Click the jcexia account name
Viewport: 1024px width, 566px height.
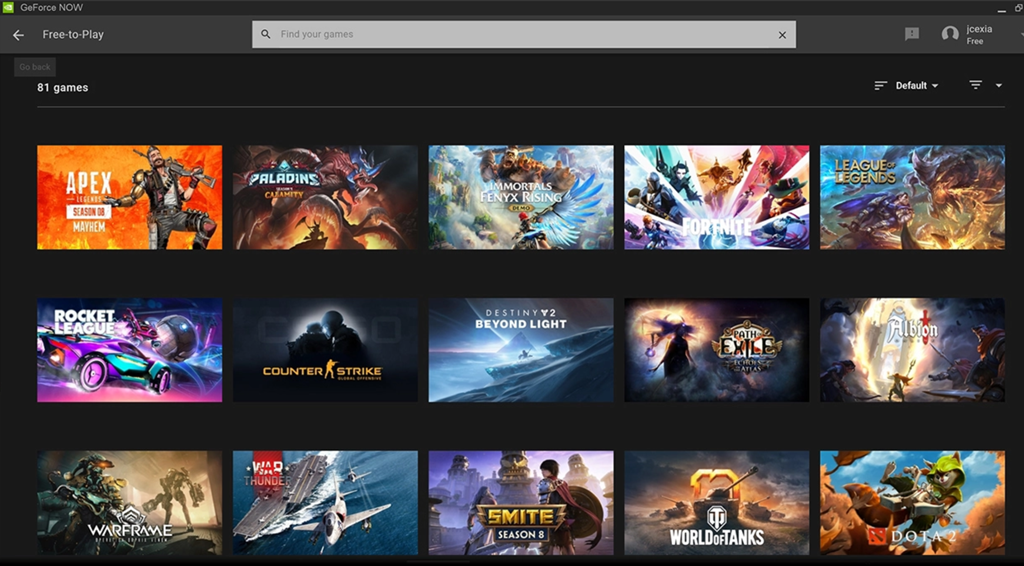[x=980, y=29]
